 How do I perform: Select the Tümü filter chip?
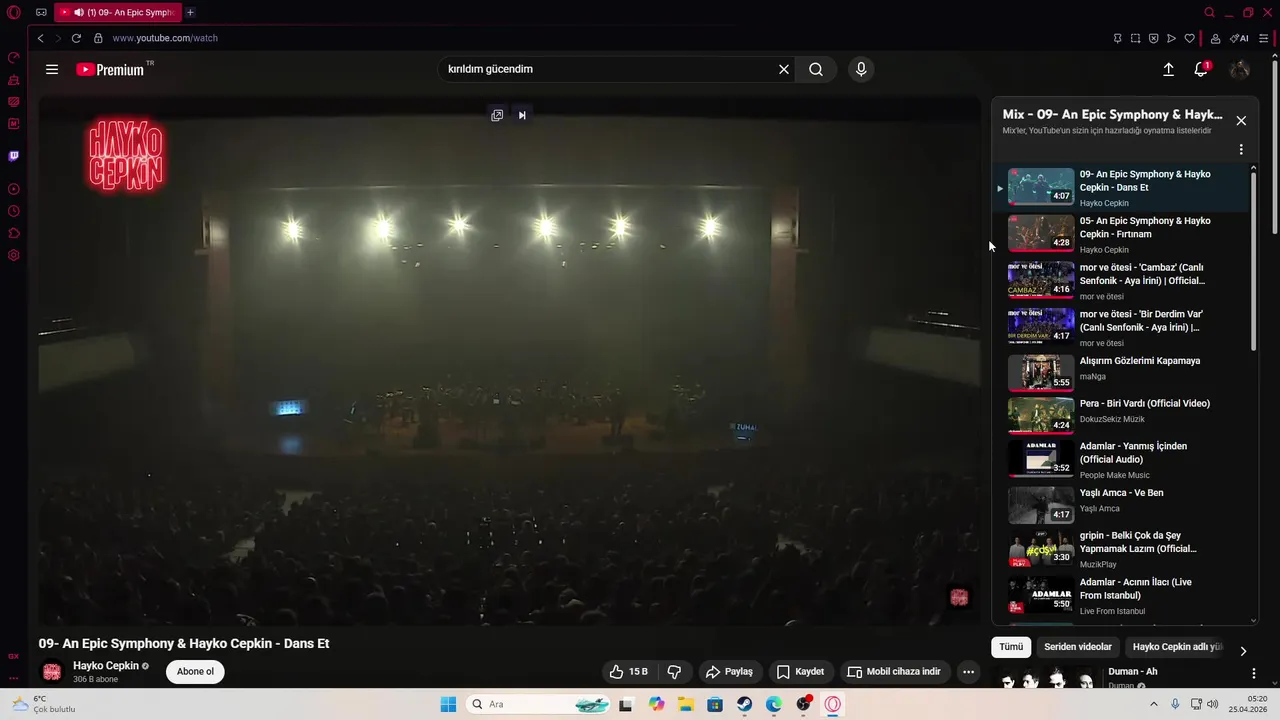point(1011,647)
